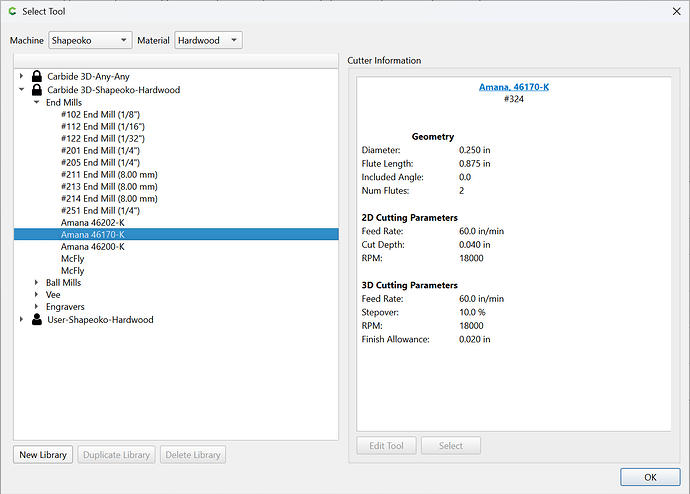Click the Num Flutes value 2
690x494 pixels.
461,190
